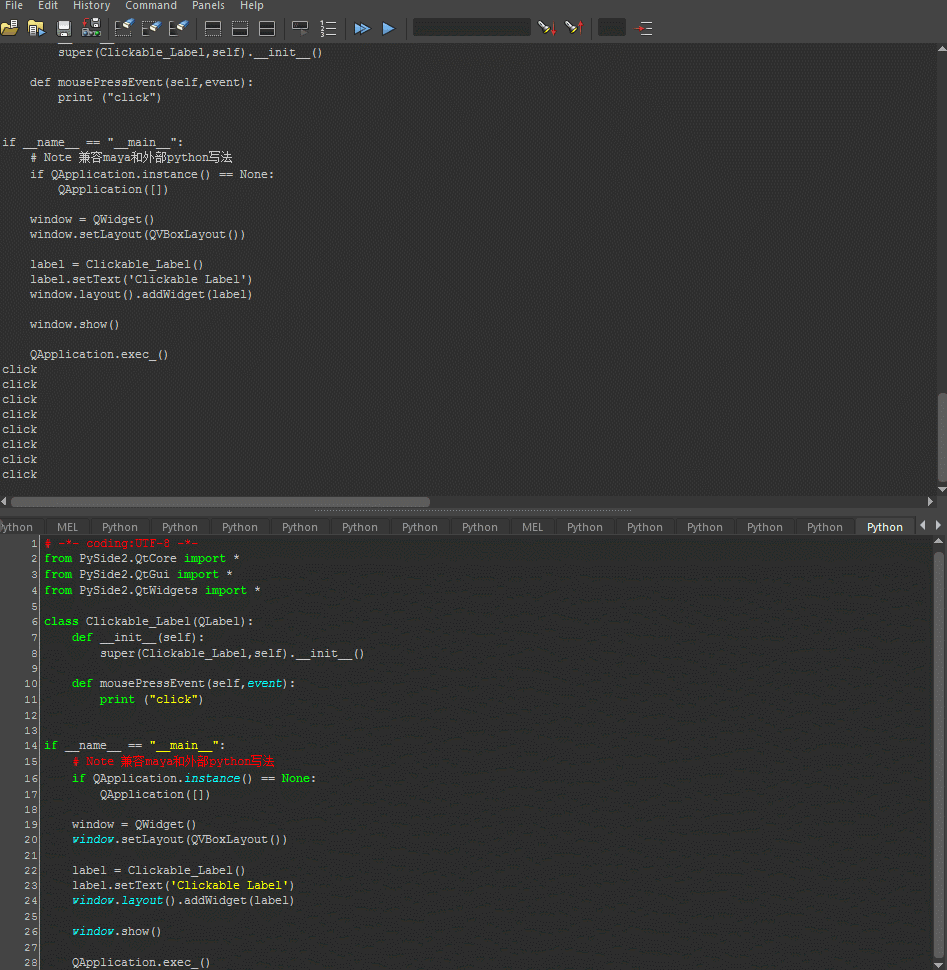Open the History menu
Viewport: 947px width, 970px height.
(x=91, y=6)
